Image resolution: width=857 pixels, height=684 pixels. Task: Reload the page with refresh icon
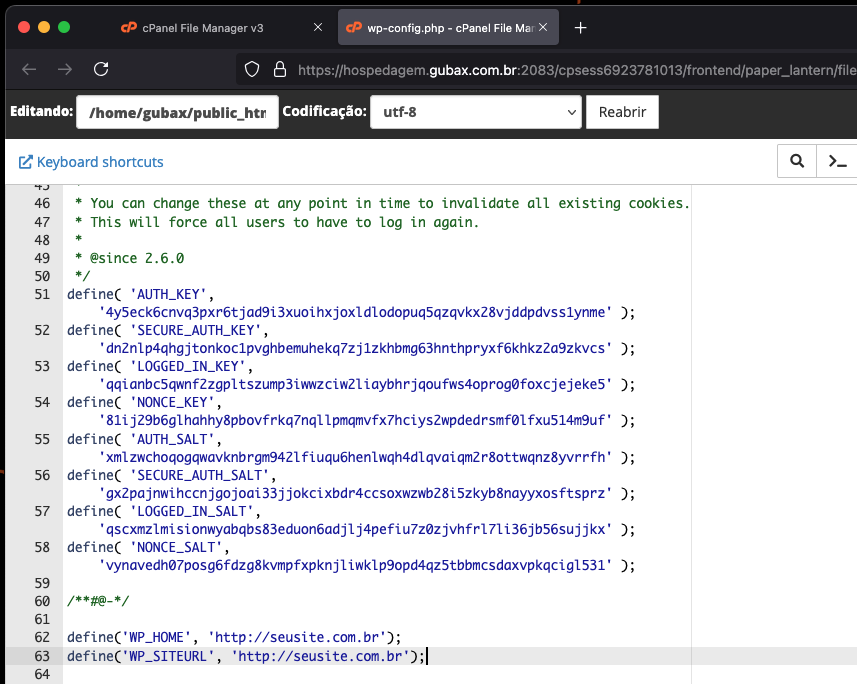click(101, 69)
